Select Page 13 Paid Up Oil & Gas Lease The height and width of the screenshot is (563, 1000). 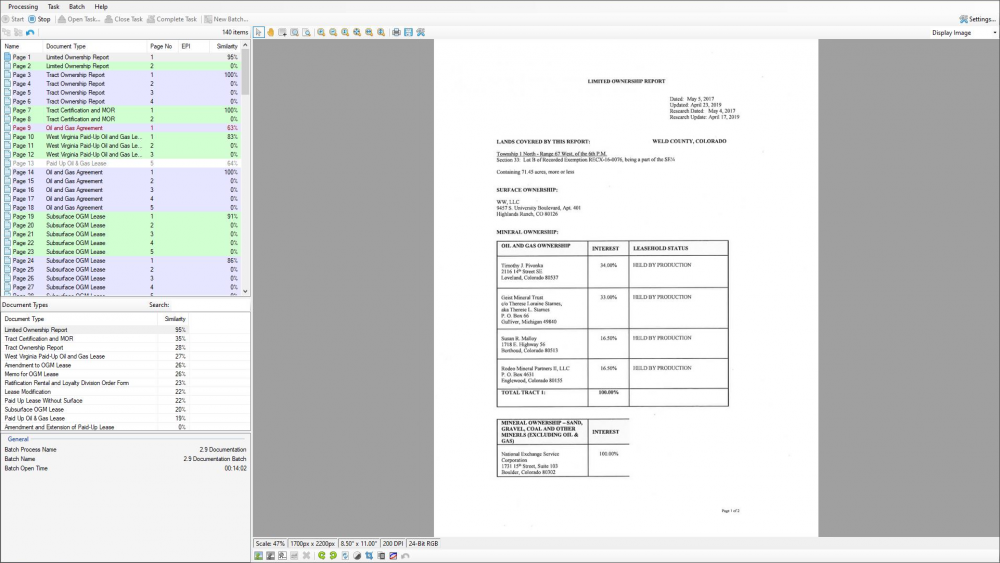click(121, 163)
